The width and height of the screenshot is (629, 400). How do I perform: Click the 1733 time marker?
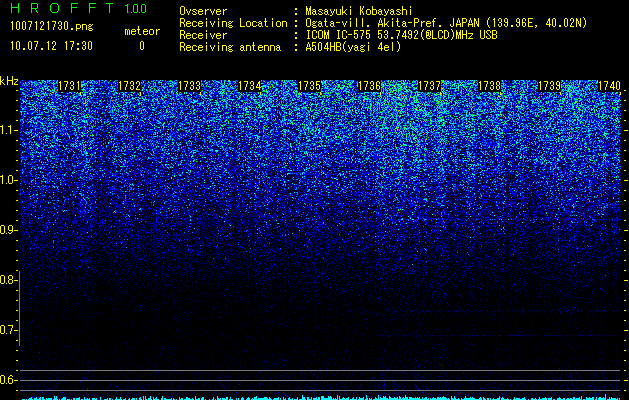tap(189, 86)
